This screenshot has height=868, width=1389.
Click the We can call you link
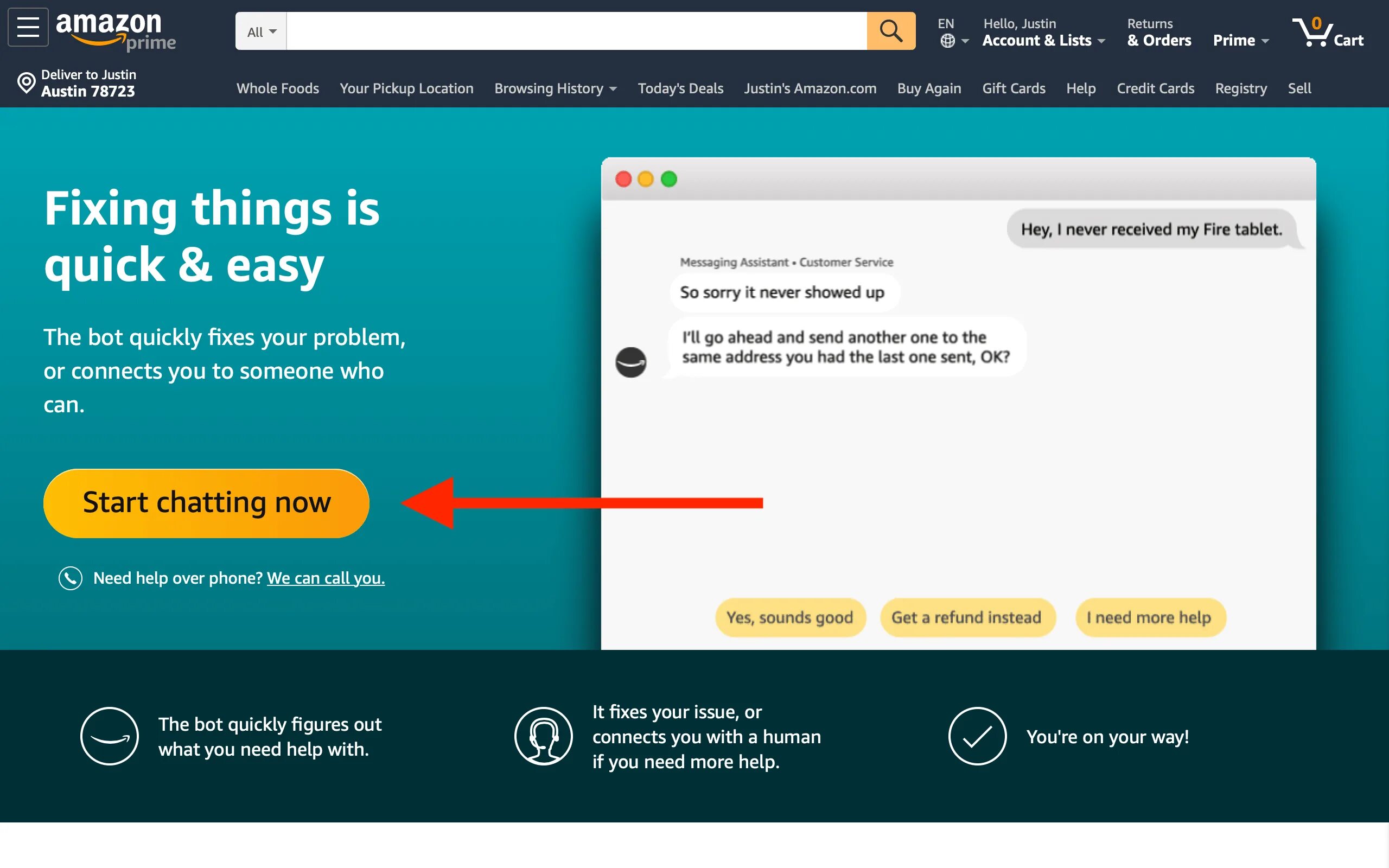point(325,577)
